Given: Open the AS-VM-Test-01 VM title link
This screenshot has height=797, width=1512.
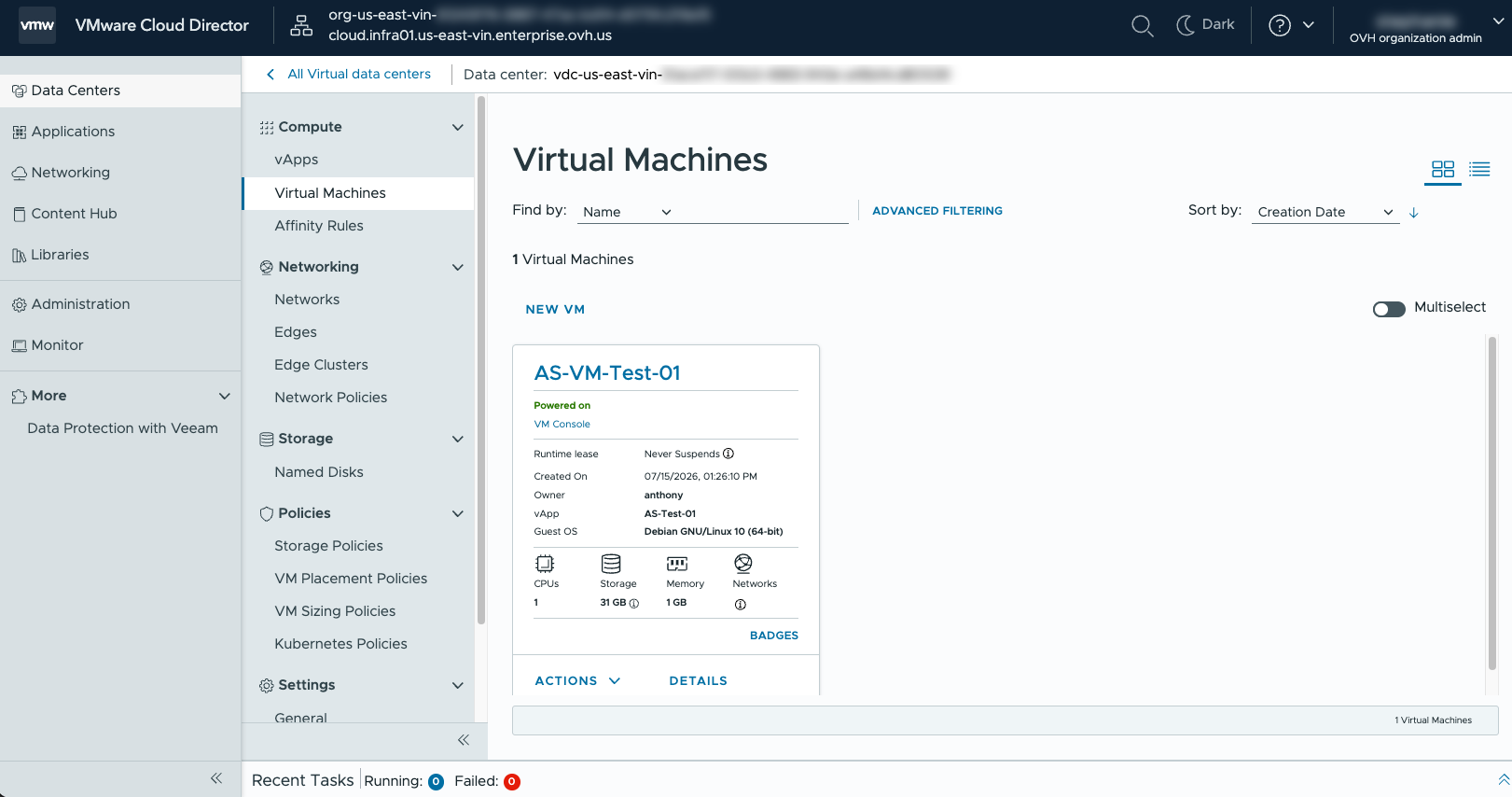Looking at the screenshot, I should click(x=607, y=373).
